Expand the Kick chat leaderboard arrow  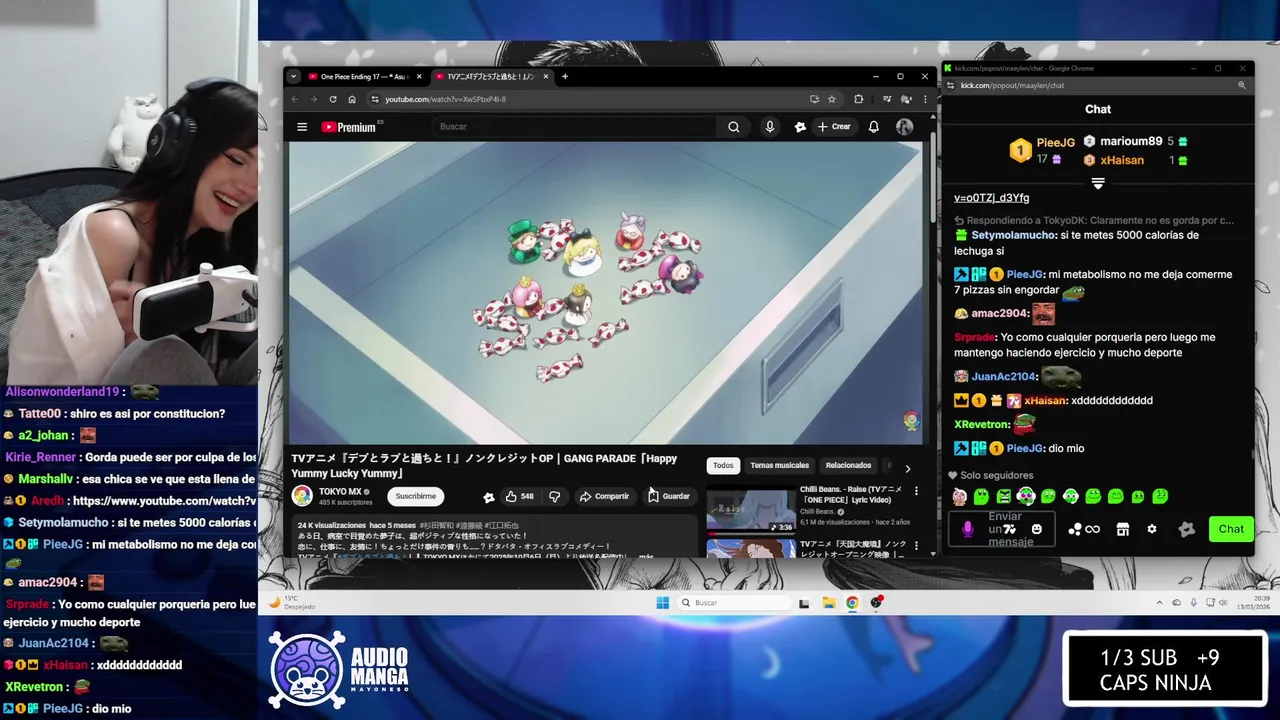(1097, 183)
